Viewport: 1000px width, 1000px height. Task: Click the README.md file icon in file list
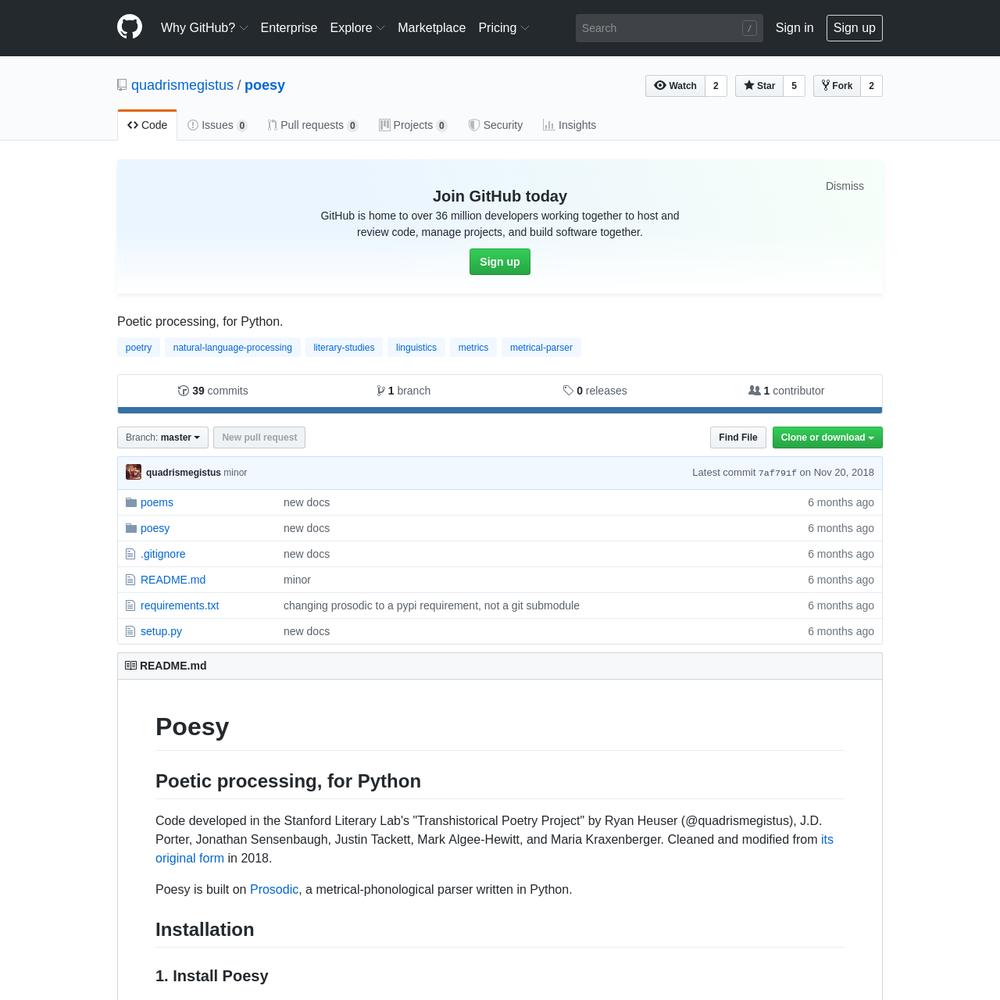coord(131,580)
